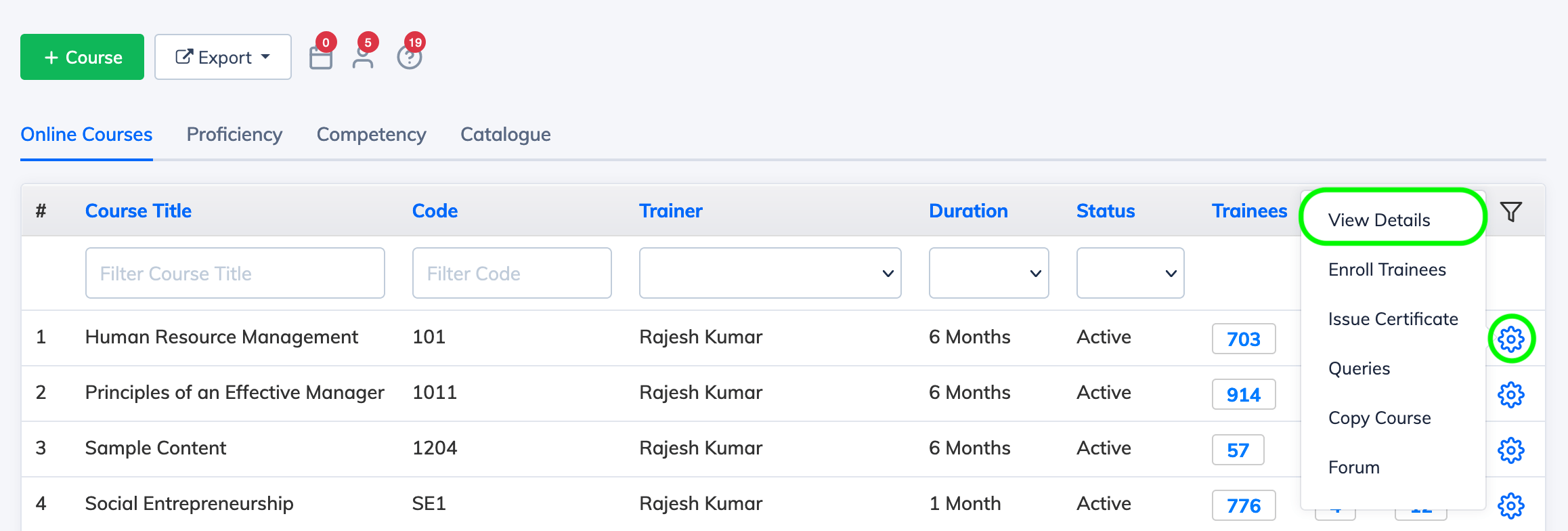Sort by Code column header

[x=435, y=211]
